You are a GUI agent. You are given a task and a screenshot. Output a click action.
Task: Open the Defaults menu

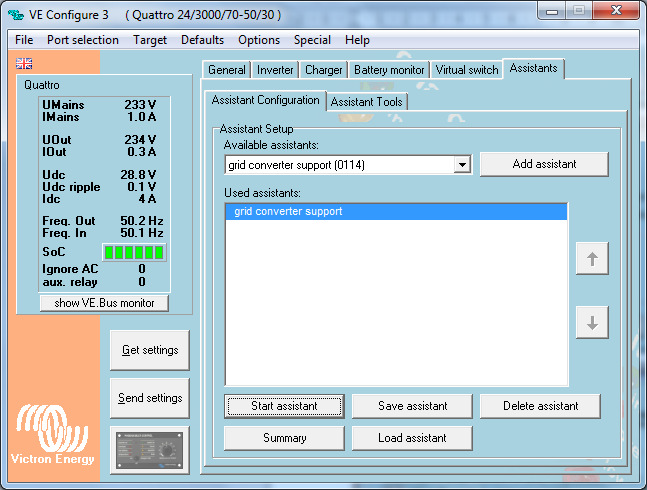[x=202, y=40]
